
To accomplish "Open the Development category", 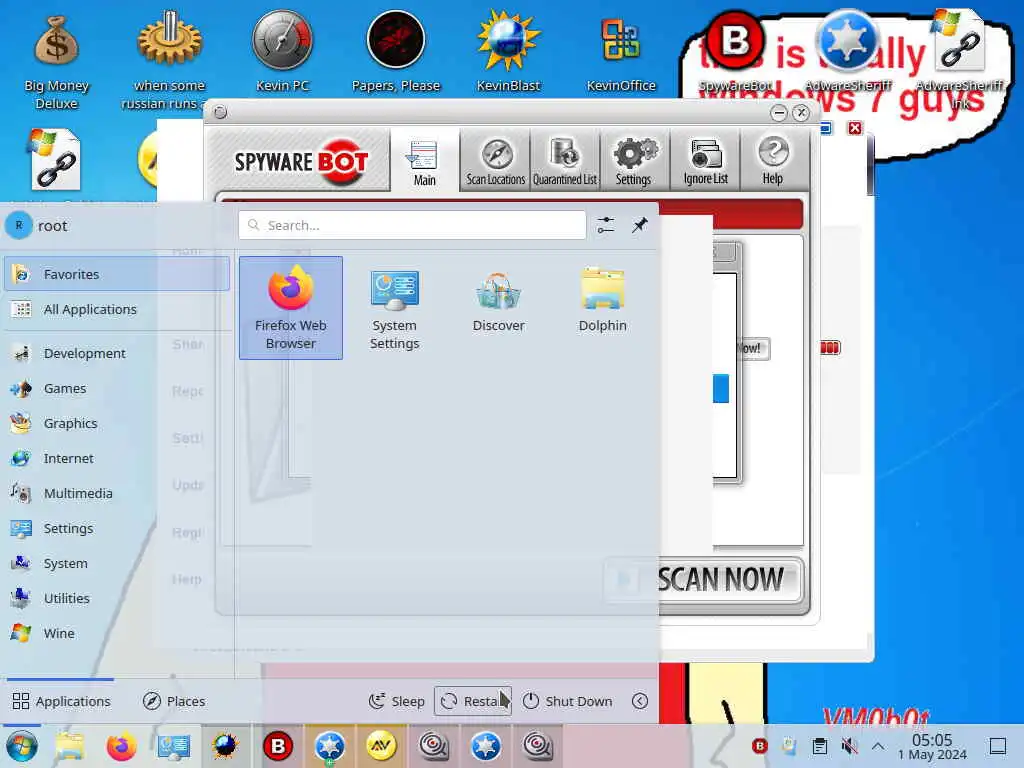I will 117,353.
